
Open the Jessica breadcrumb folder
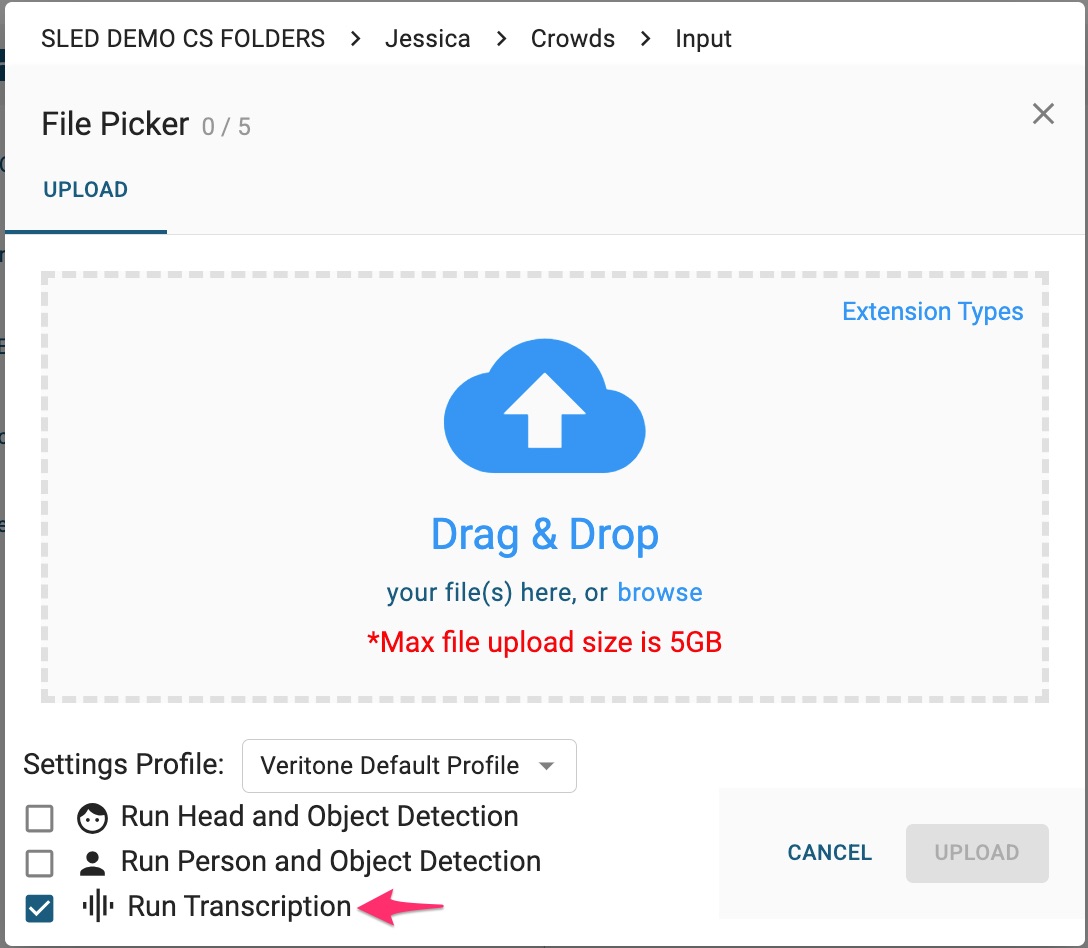coord(427,39)
